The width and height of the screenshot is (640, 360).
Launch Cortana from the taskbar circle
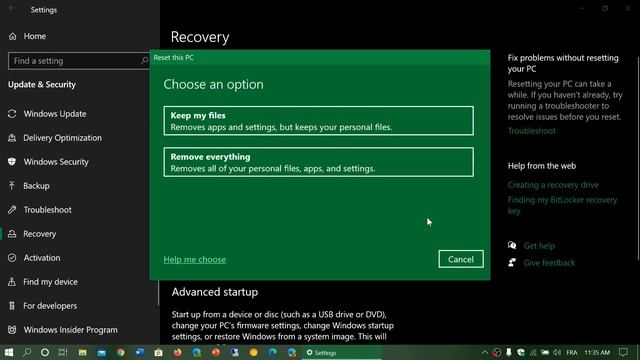tap(45, 352)
